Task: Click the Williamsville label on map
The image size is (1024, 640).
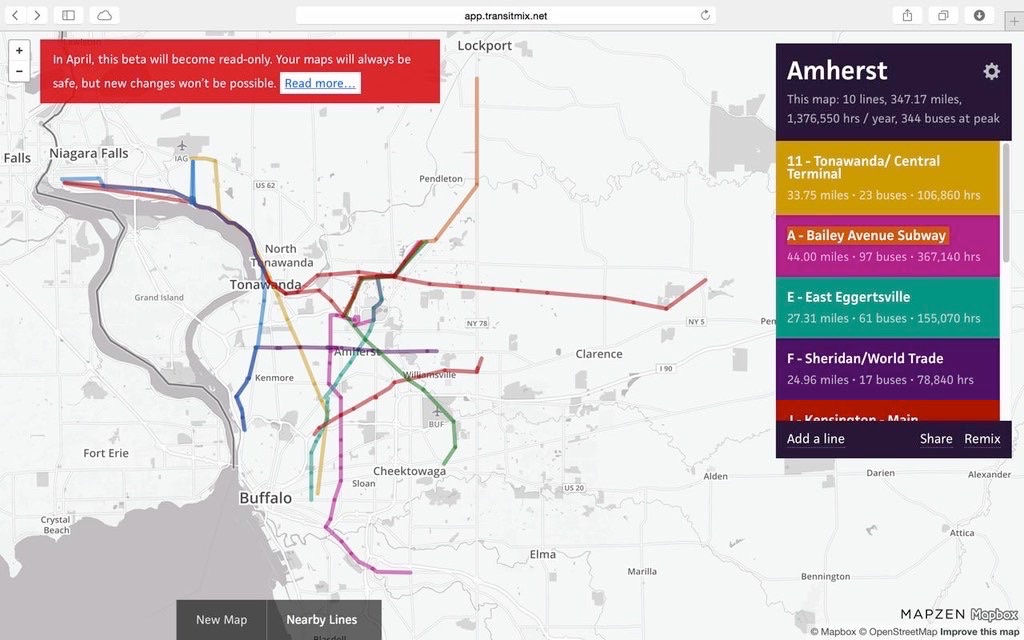Action: coord(430,375)
